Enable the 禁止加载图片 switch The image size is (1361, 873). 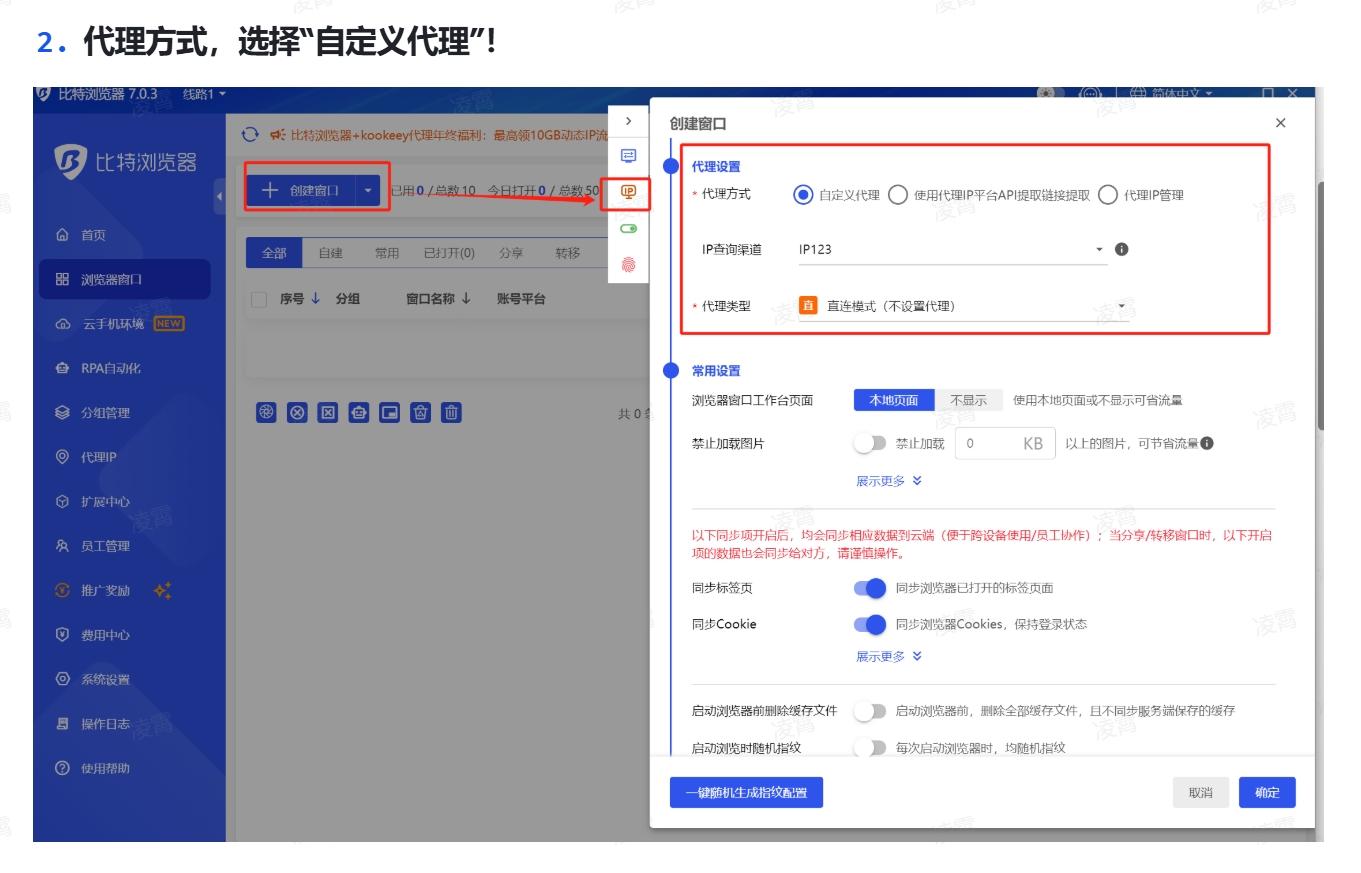click(x=870, y=443)
